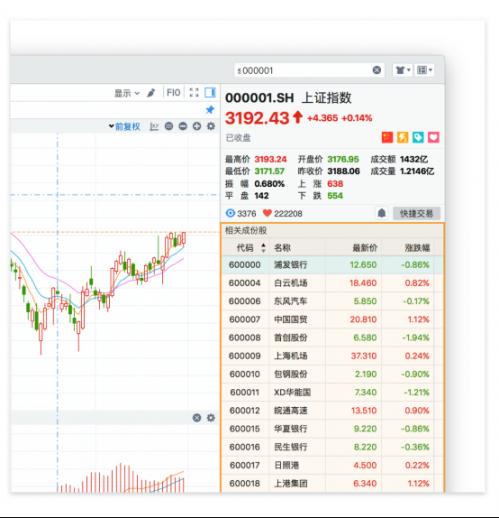This screenshot has width=499, height=518.
Task: Click the 成交额 1432亿 value
Action: [414, 159]
